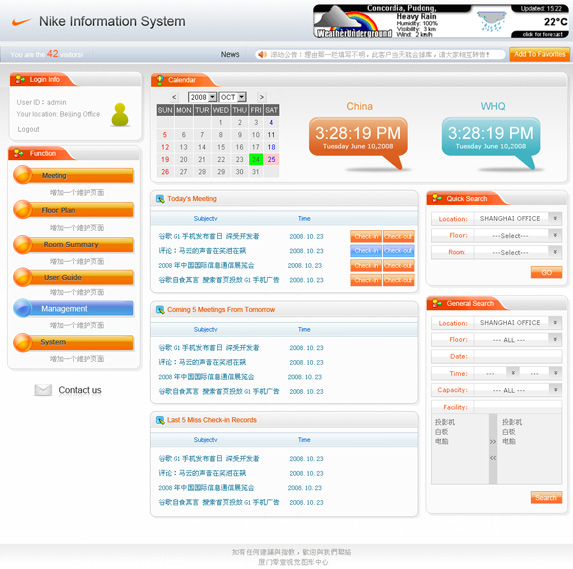Click Check-out on last Today's Meeting row

click(x=398, y=280)
